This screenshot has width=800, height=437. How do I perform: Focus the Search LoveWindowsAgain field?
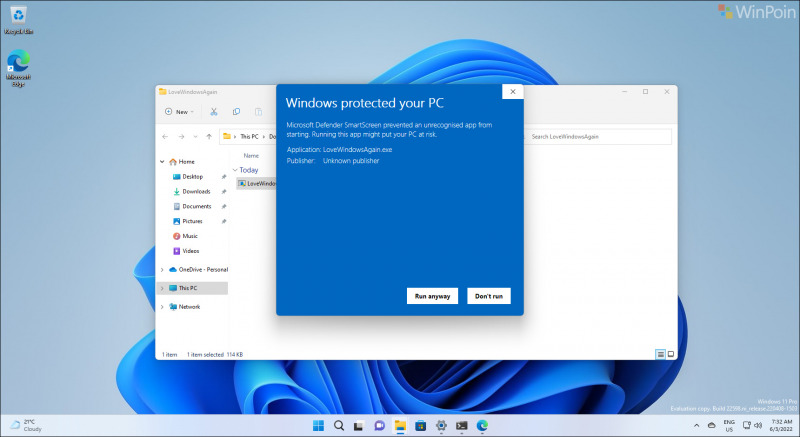tap(598, 137)
